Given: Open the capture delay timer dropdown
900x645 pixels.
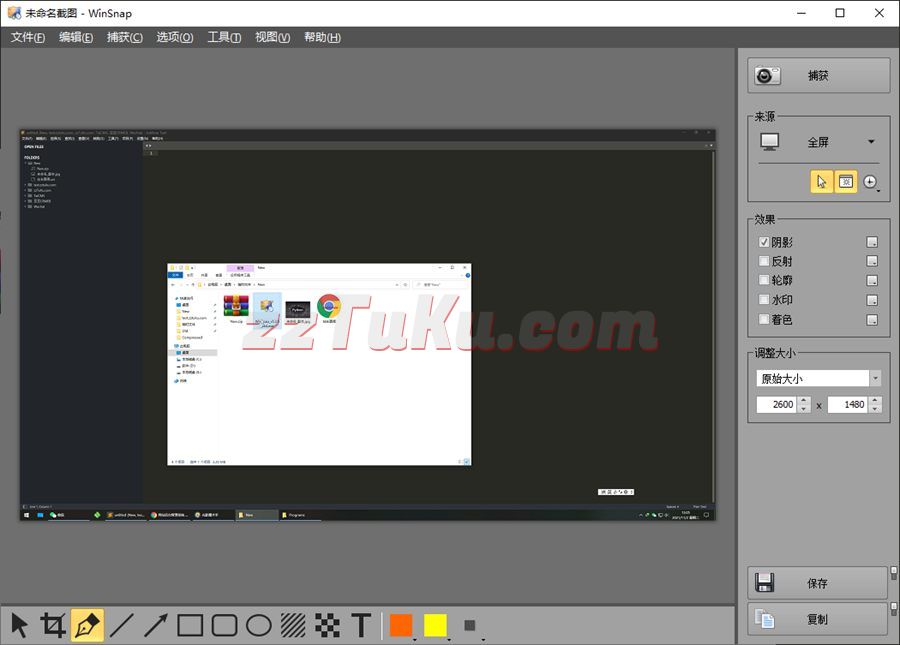Looking at the screenshot, I should (871, 182).
